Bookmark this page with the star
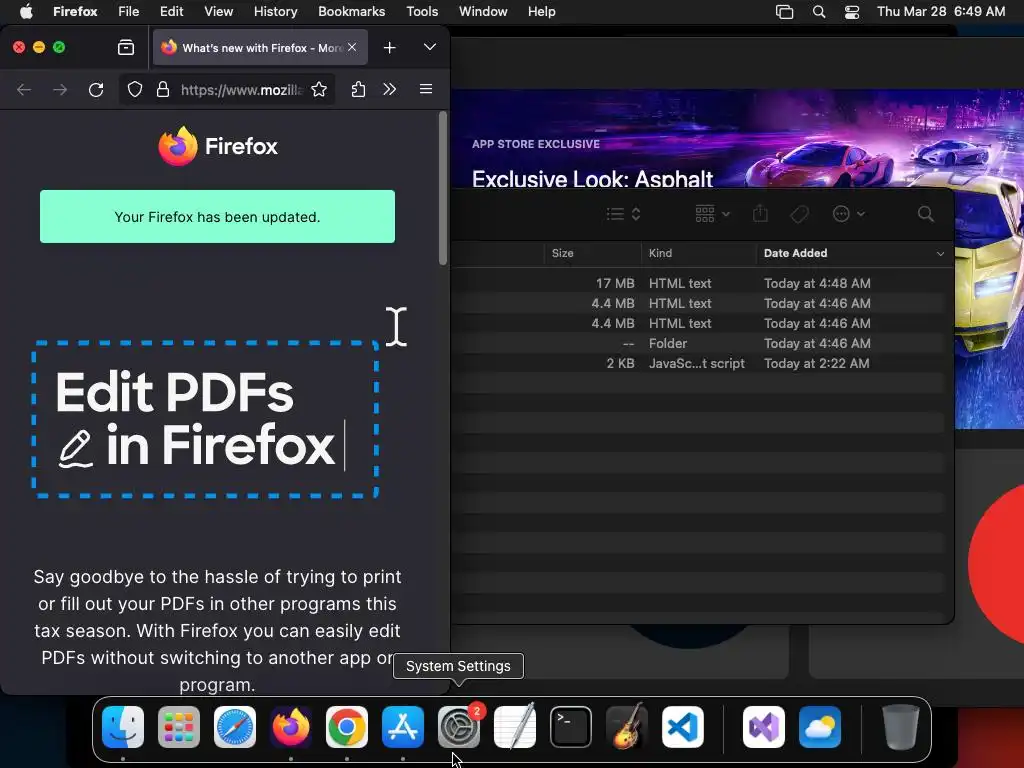1024x768 pixels. [319, 89]
